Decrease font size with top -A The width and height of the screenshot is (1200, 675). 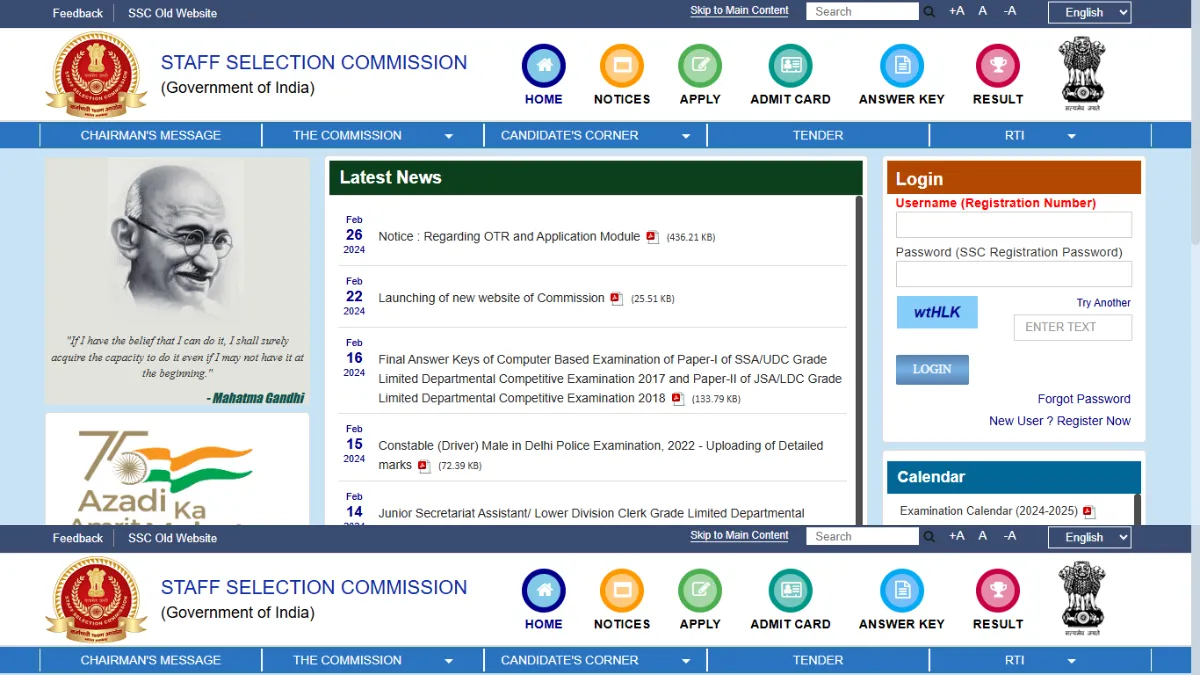(1010, 11)
